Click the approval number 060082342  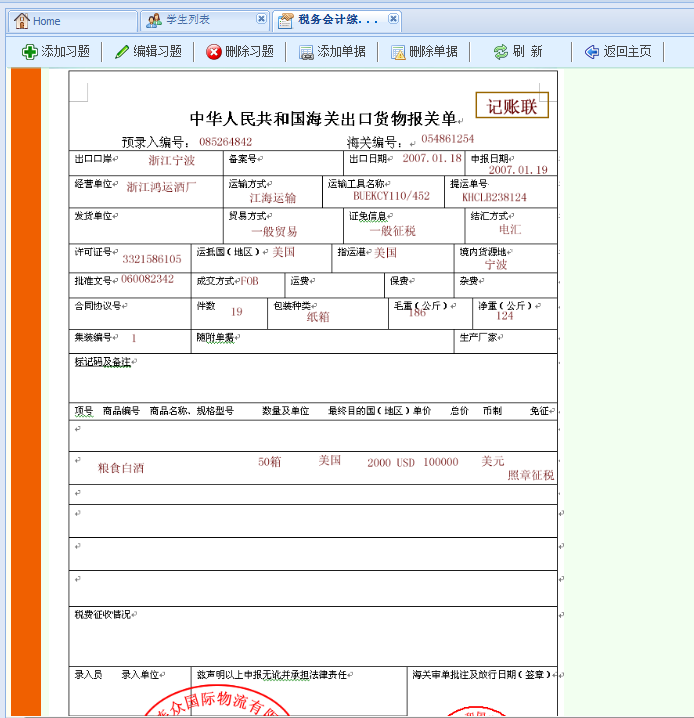tap(147, 279)
